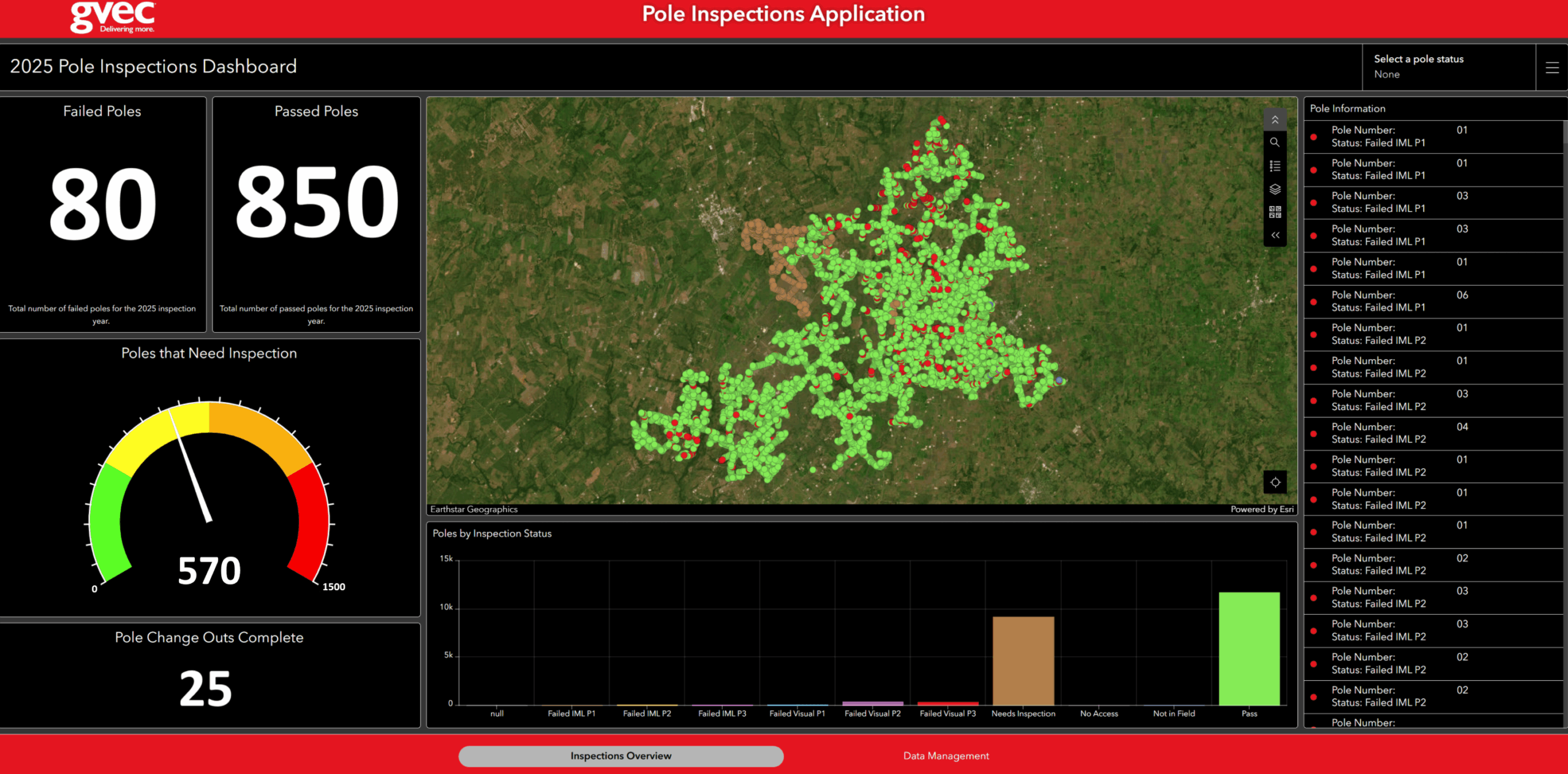The height and width of the screenshot is (774, 1568).
Task: Select the Inspections Overview tab
Action: coord(620,756)
